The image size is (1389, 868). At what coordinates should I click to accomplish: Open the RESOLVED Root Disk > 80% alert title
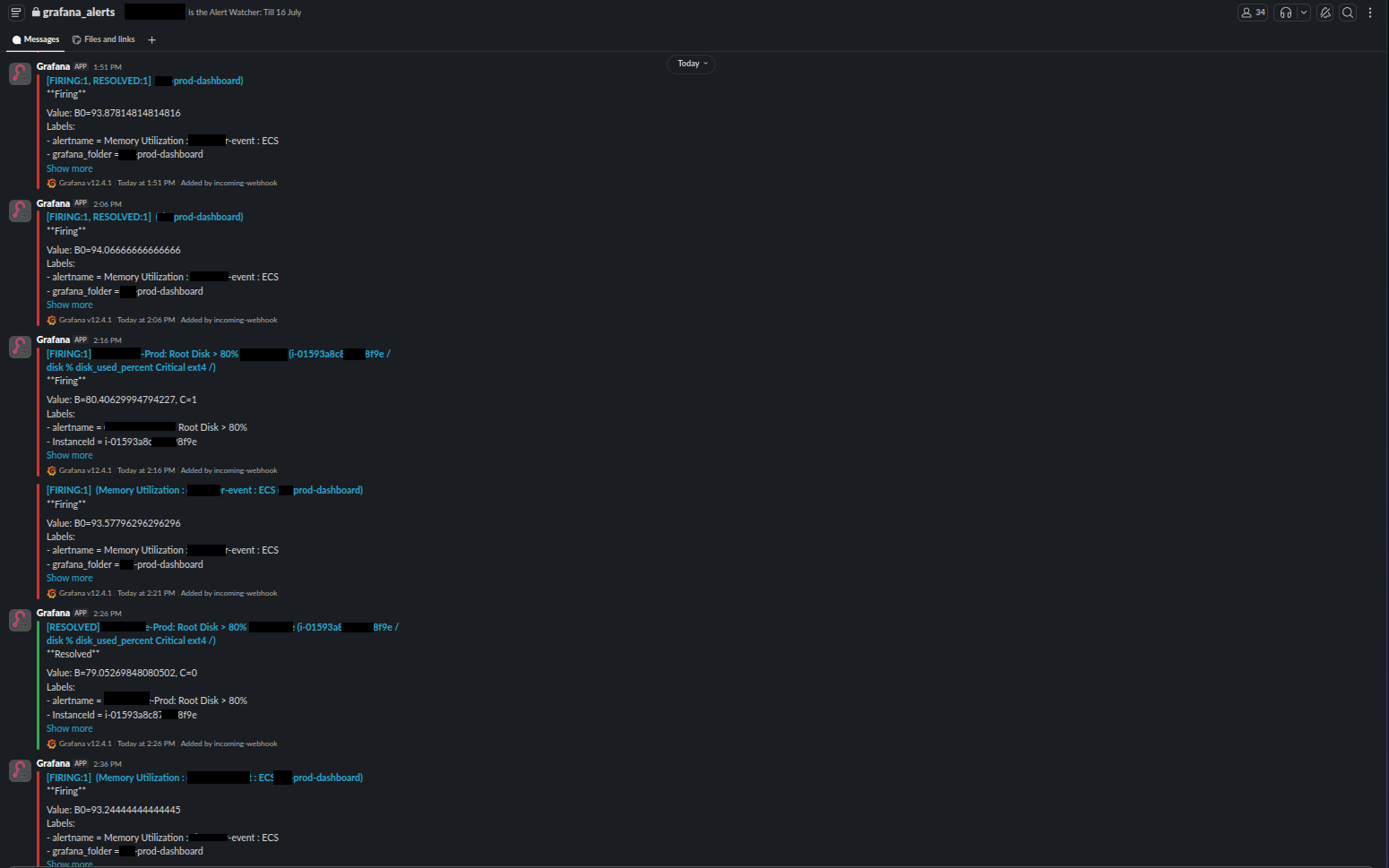(x=222, y=633)
